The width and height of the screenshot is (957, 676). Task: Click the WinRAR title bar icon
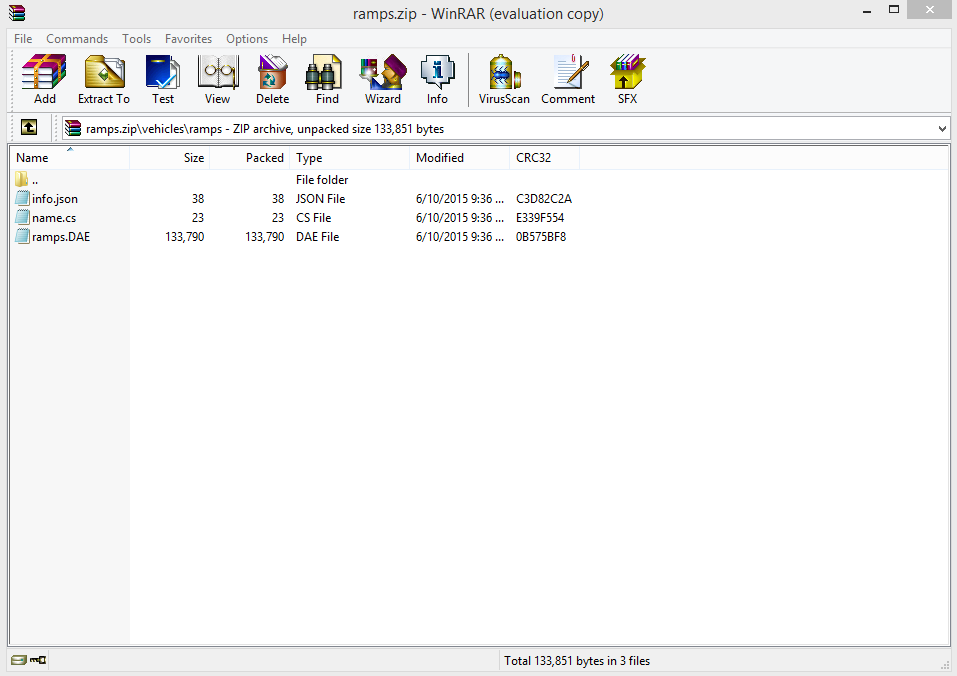click(x=17, y=13)
